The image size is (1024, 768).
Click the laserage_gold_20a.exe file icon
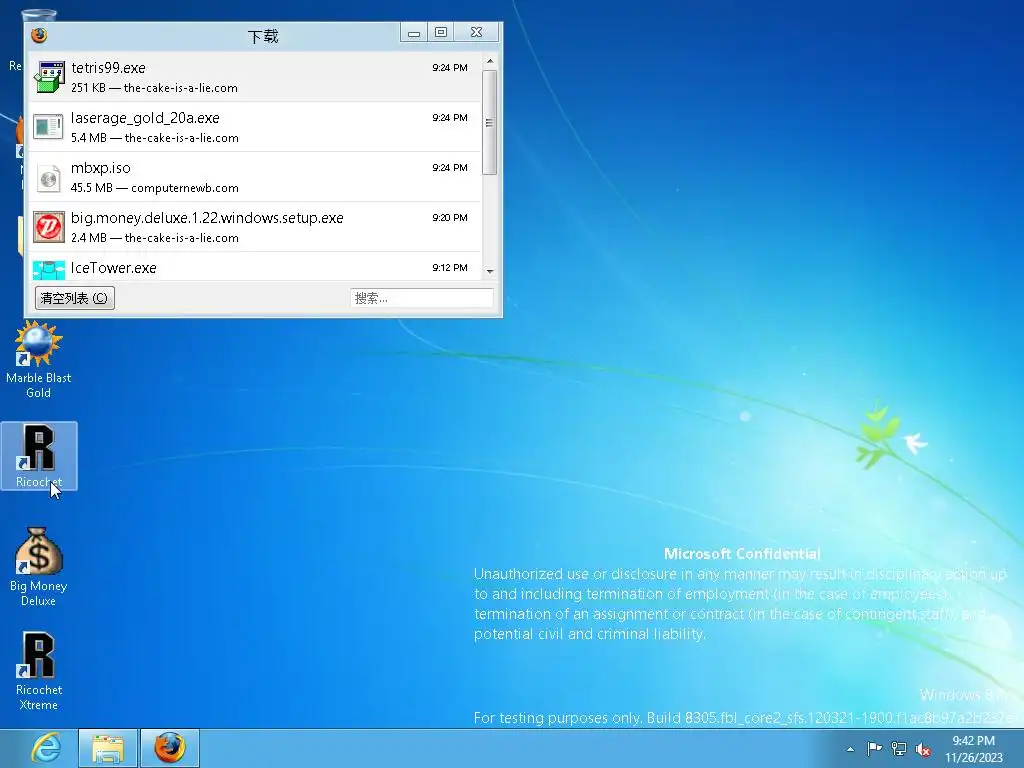[x=49, y=127]
